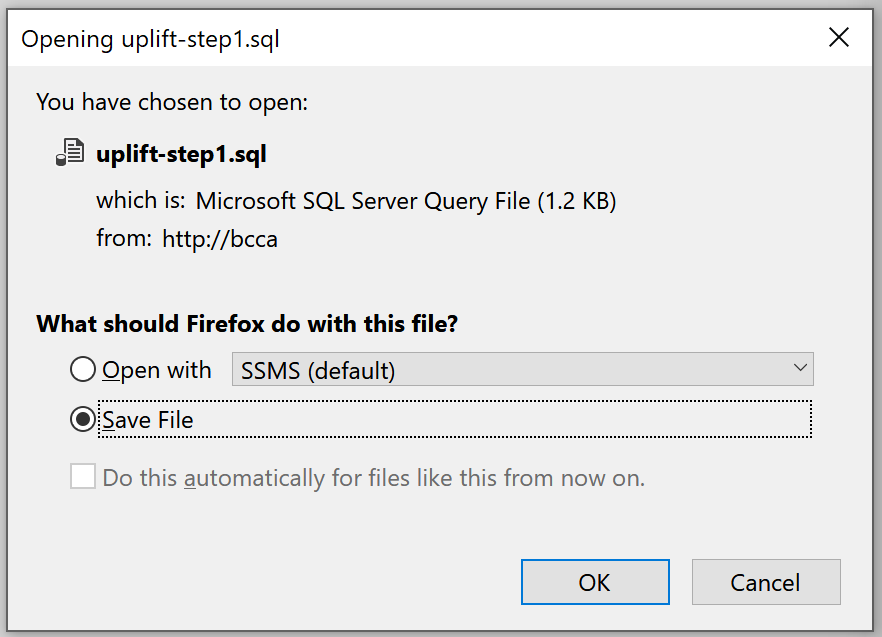Click the Save File label text
The image size is (882, 637).
(x=148, y=420)
